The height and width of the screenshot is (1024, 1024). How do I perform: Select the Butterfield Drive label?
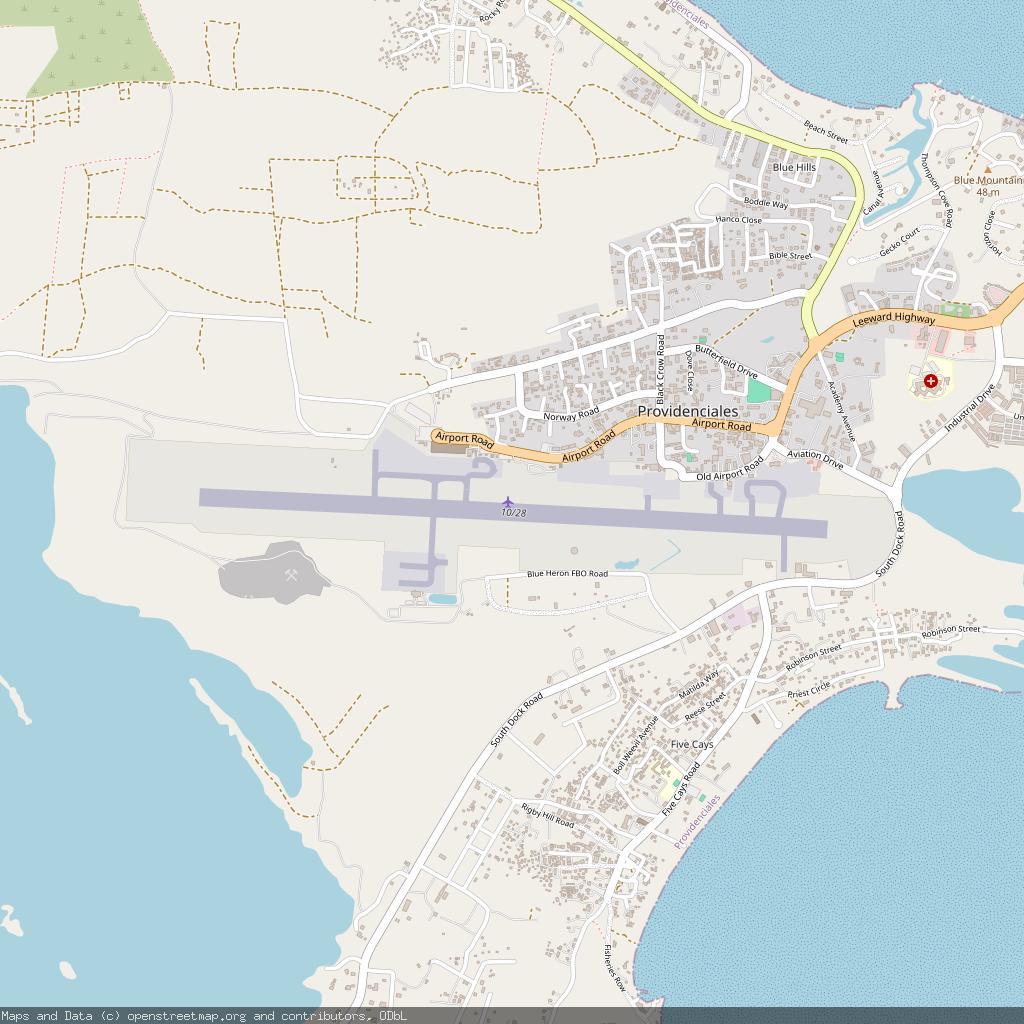pyautogui.click(x=726, y=361)
